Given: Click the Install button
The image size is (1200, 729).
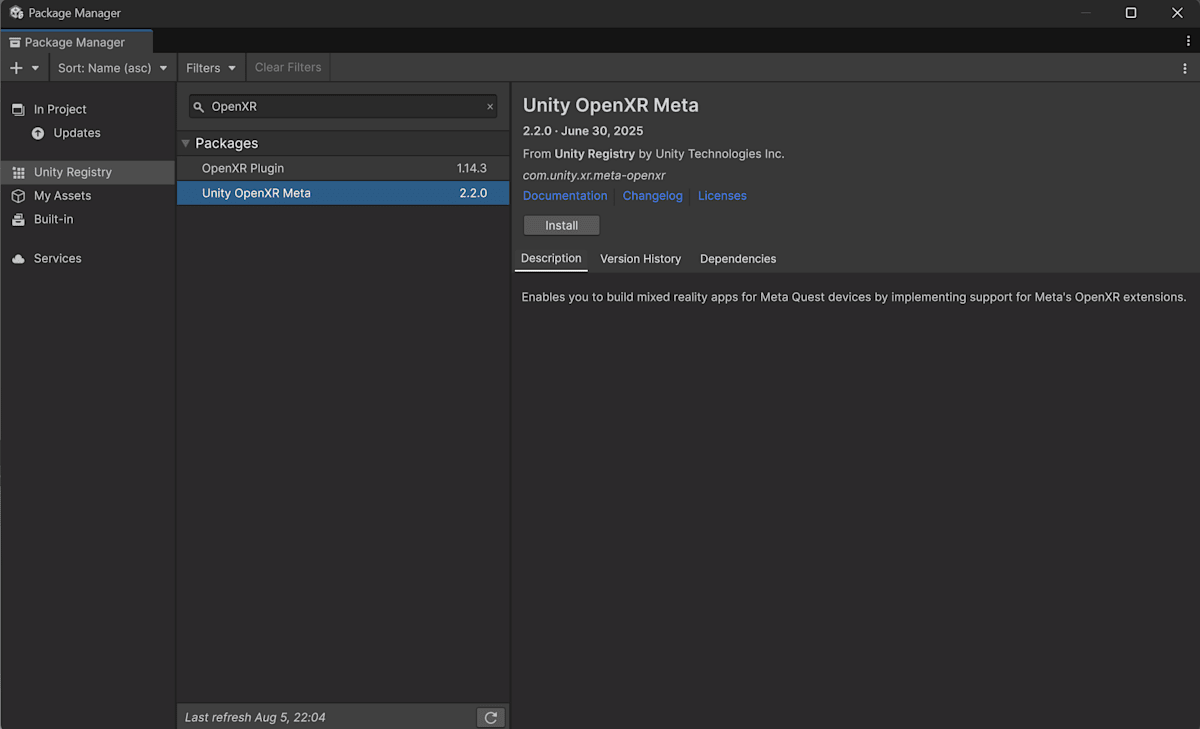Looking at the screenshot, I should coord(561,225).
